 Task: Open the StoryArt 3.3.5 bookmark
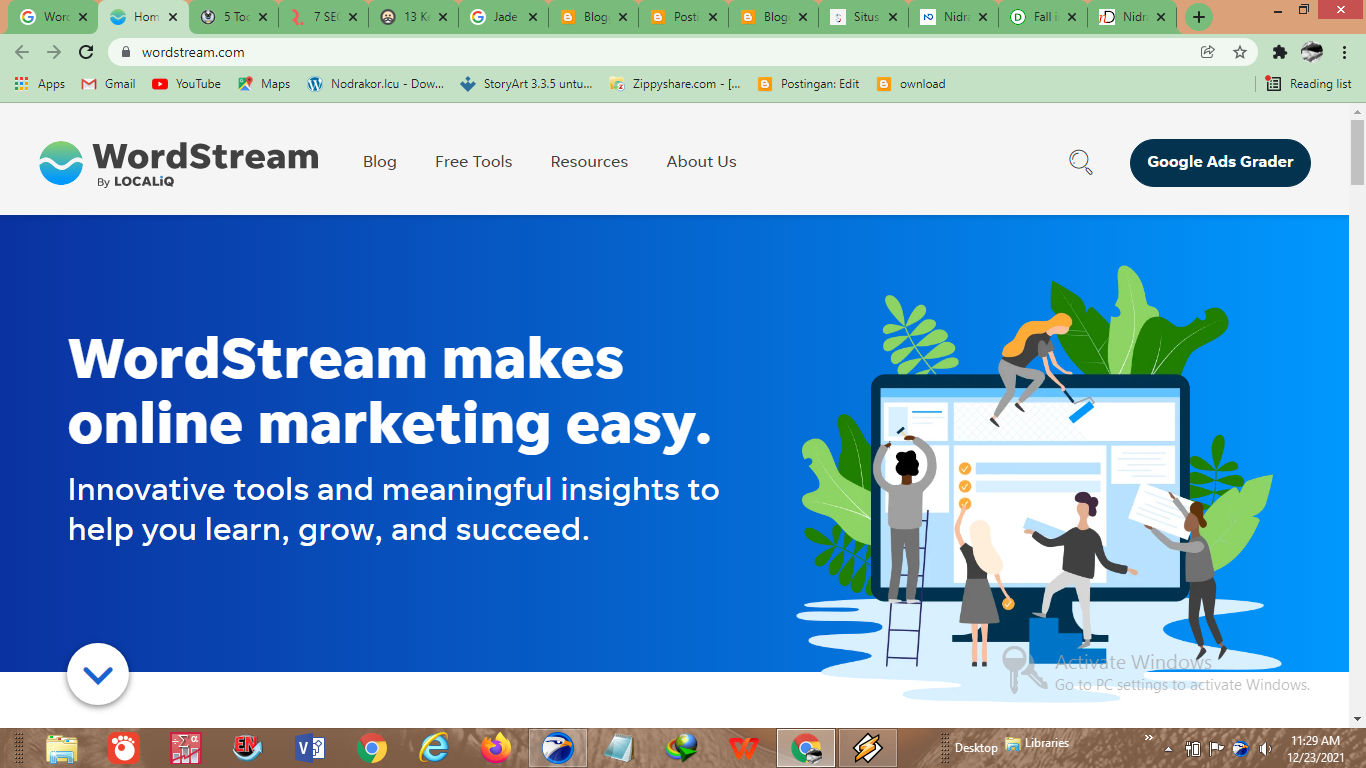point(526,84)
